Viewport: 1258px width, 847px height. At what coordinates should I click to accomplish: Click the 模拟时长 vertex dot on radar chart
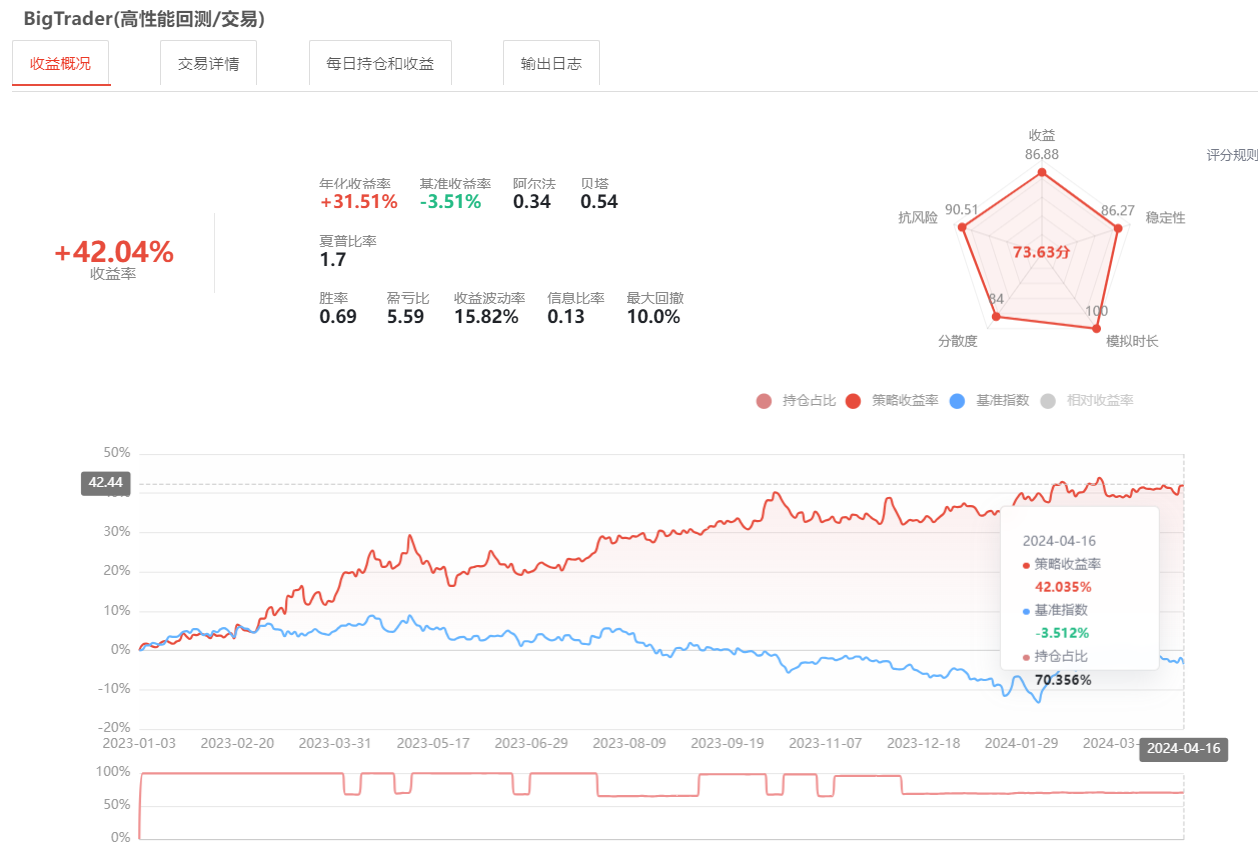tap(1096, 328)
